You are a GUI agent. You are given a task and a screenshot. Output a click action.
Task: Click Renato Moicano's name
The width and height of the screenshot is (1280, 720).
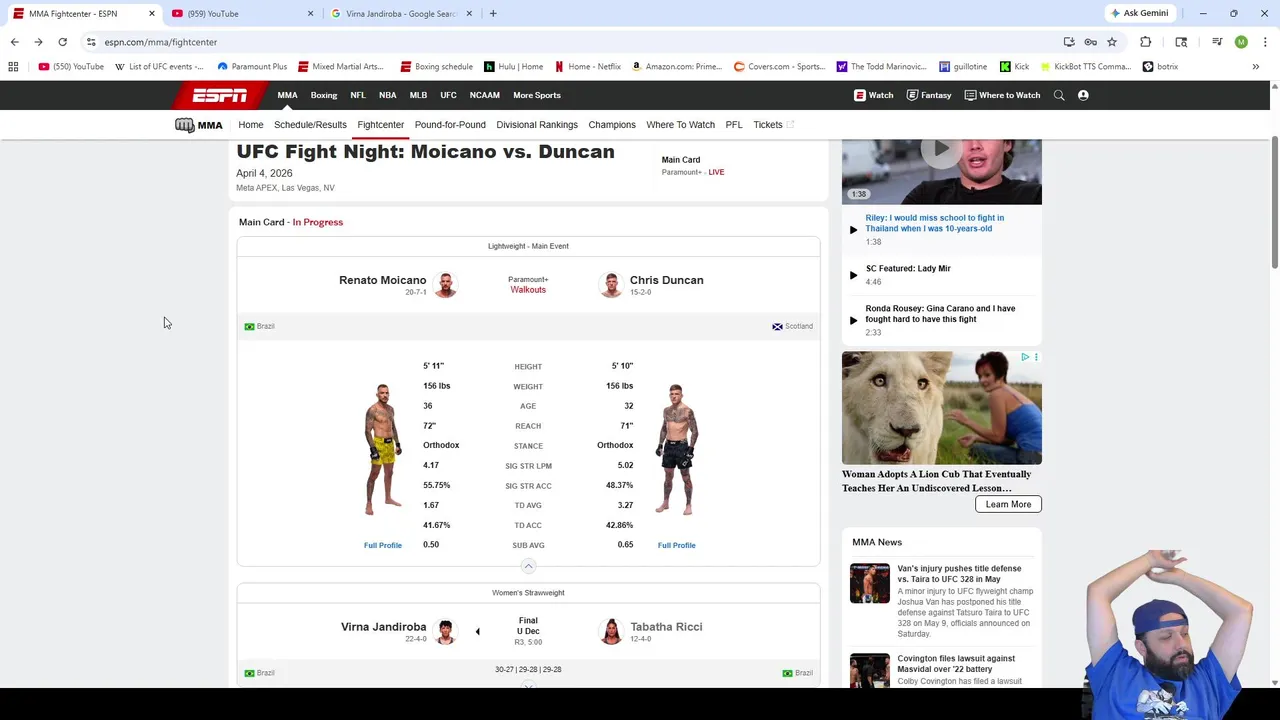(382, 280)
